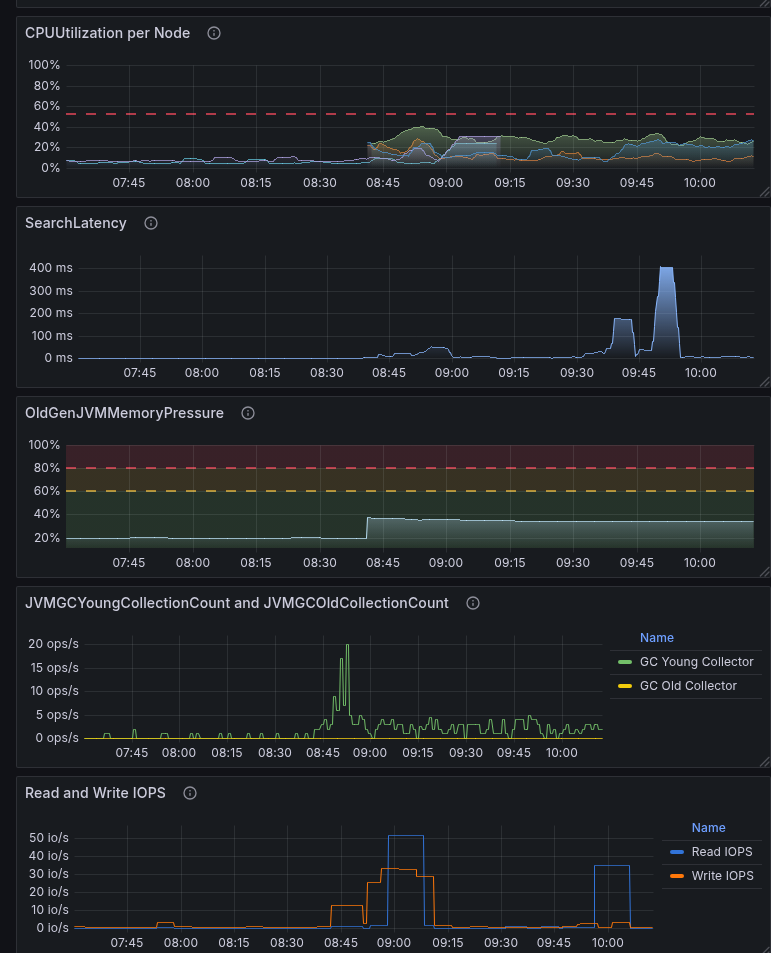This screenshot has height=953, width=771.
Task: Open CPUUtilization per Node panel title menu
Action: point(107,33)
